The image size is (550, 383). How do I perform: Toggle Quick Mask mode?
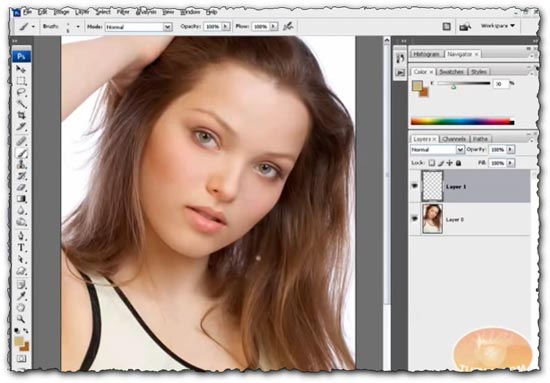(x=21, y=358)
